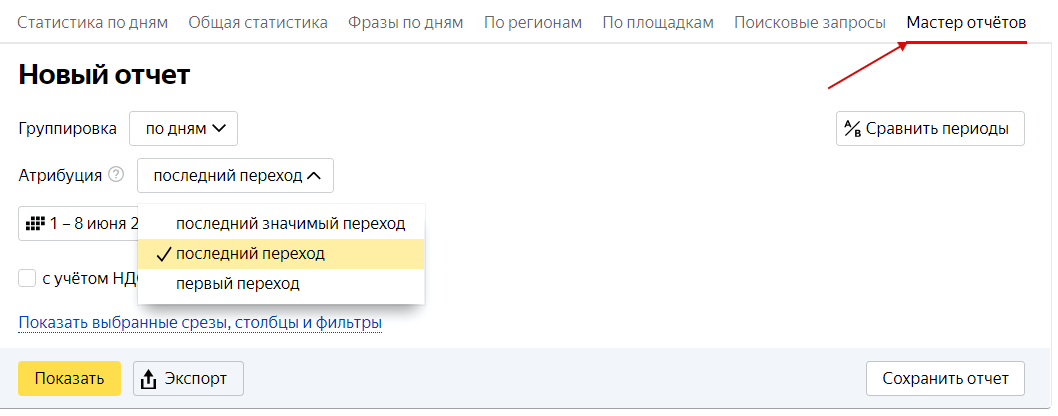Expand the Группировка по дням dropdown
1058x416 pixels.
pyautogui.click(x=184, y=129)
